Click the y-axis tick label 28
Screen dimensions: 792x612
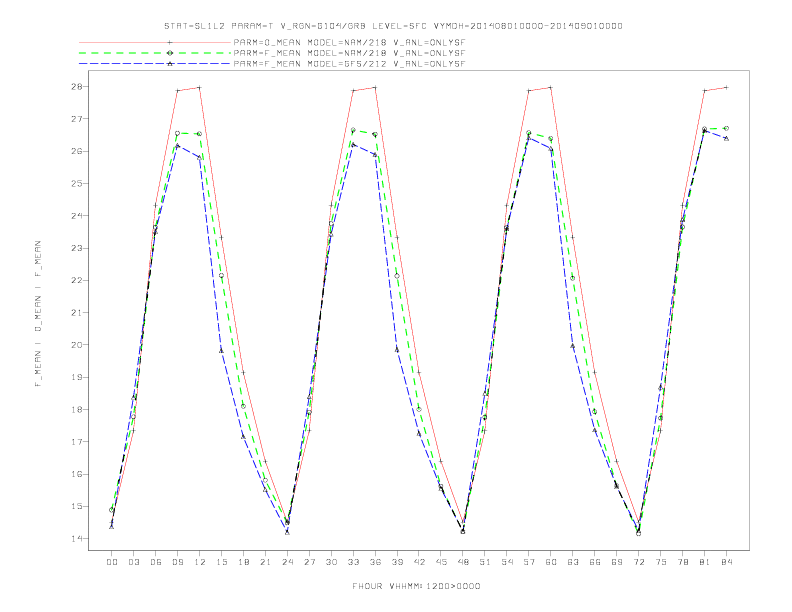[x=77, y=86]
